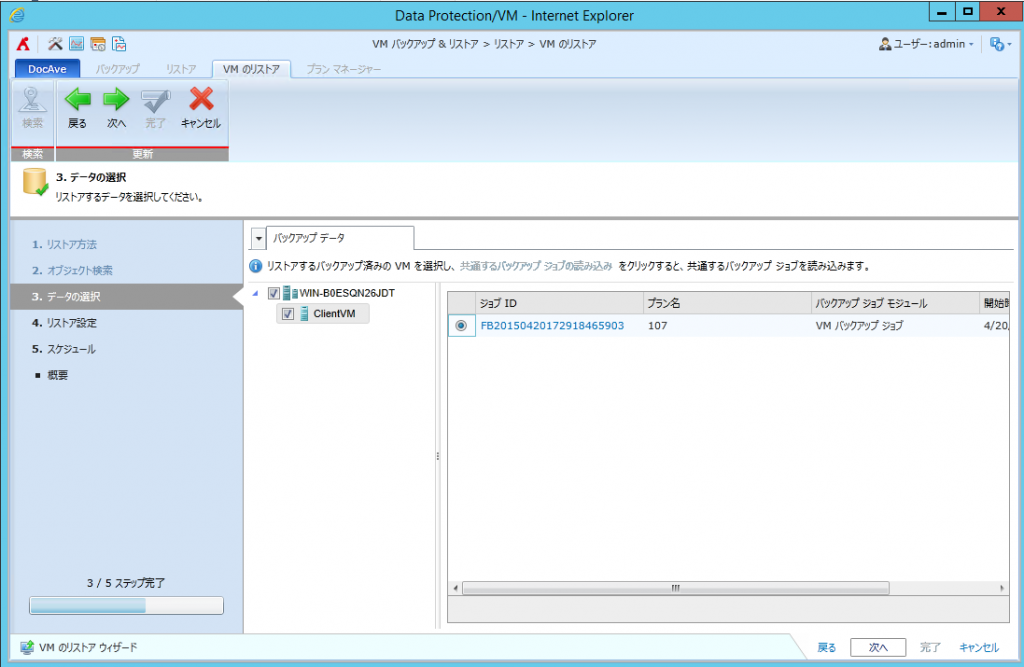
Task: Collapse the WIN-B0ESQN26JDT tree node
Action: [255, 293]
